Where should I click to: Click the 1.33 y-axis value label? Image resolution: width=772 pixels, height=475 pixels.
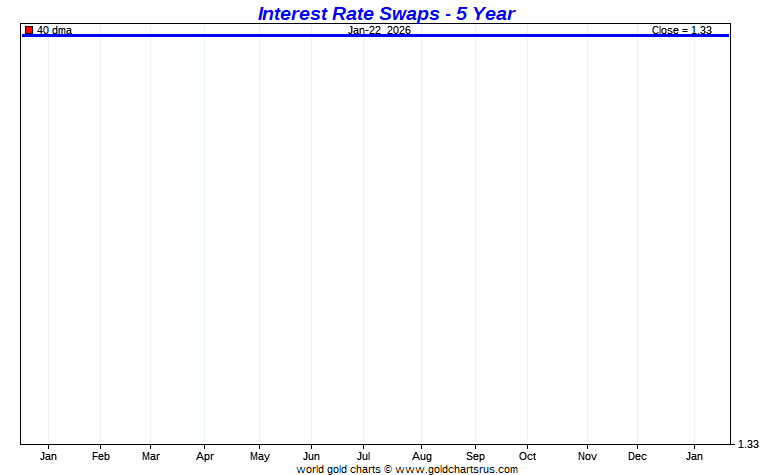pyautogui.click(x=748, y=444)
